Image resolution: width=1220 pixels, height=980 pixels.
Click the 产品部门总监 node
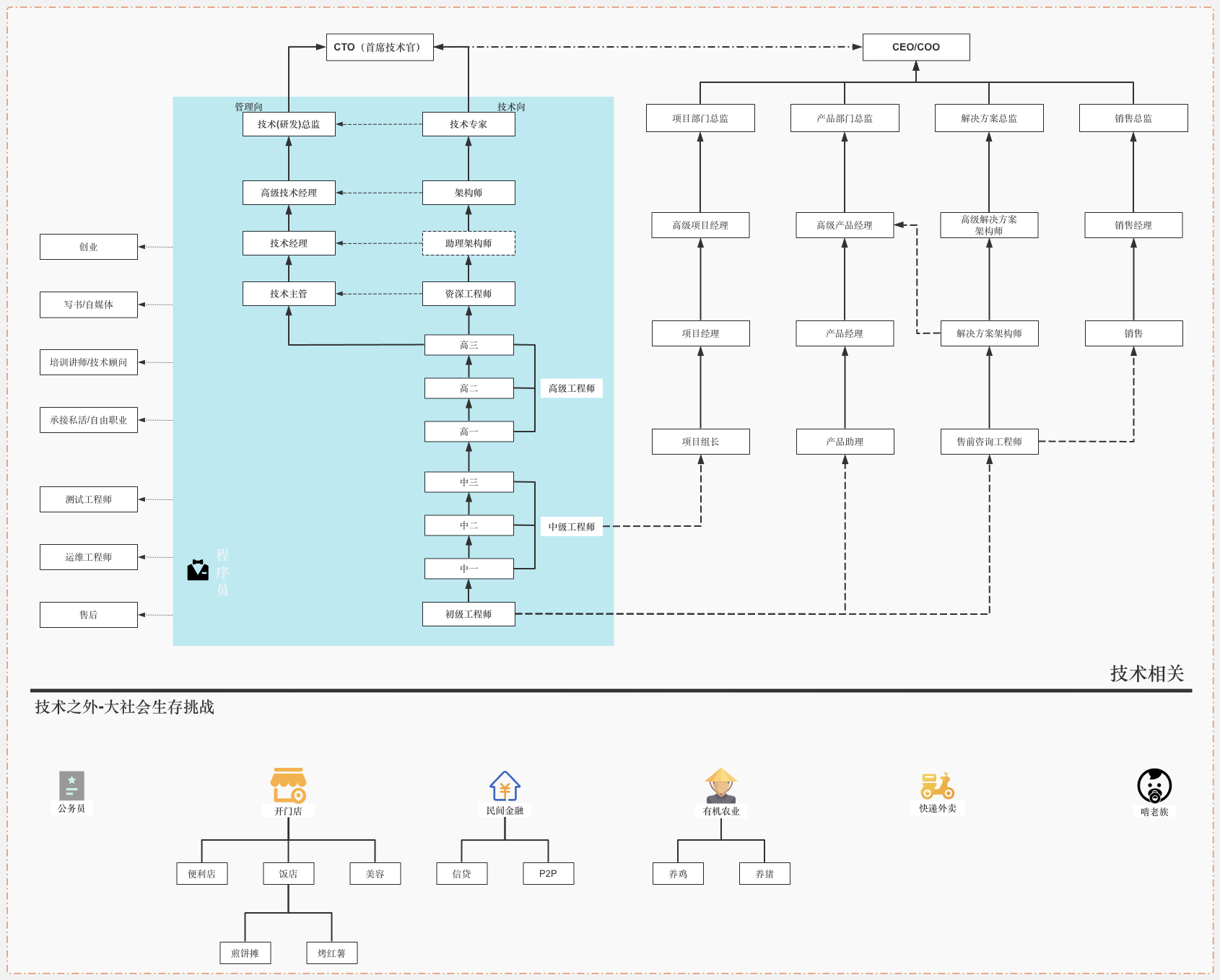pos(845,118)
